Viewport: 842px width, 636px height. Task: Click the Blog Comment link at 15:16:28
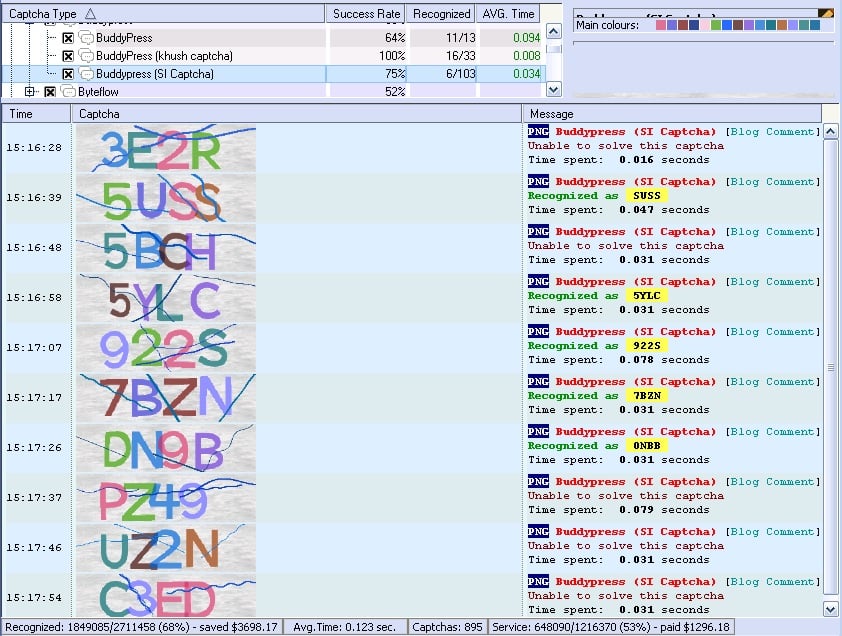tap(773, 132)
